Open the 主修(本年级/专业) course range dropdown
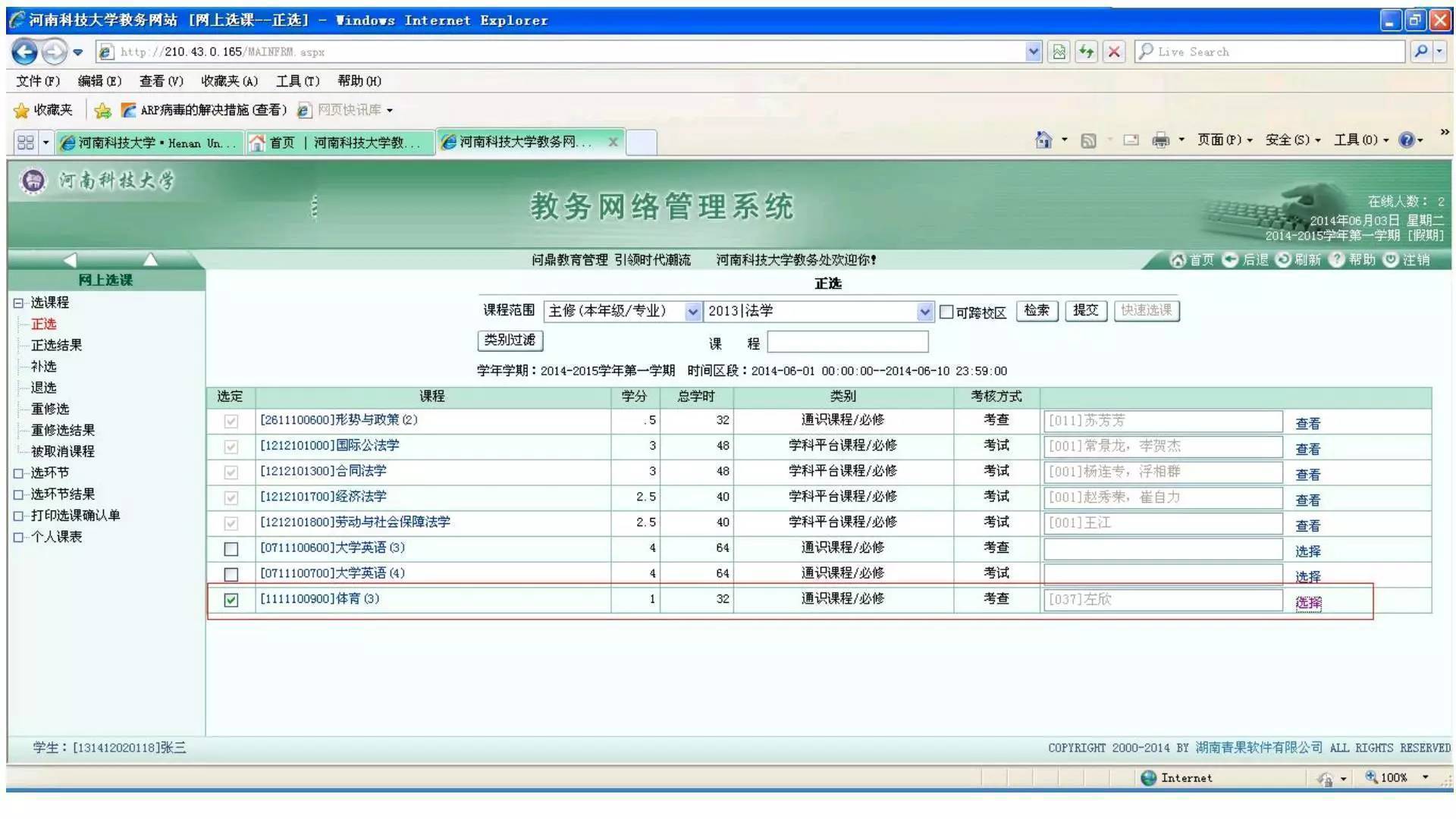 click(x=692, y=311)
